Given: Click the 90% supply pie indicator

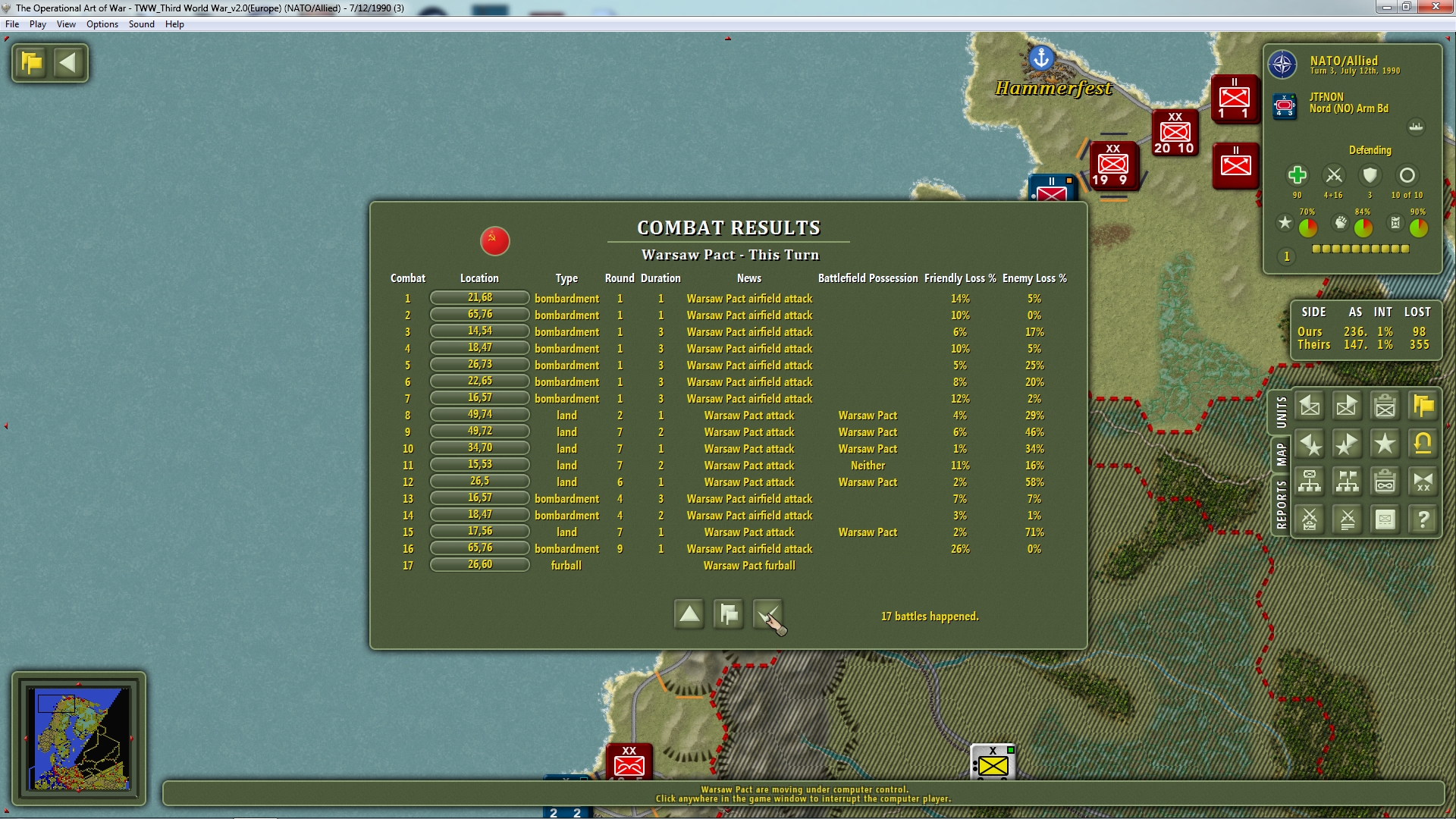Looking at the screenshot, I should point(1418,227).
